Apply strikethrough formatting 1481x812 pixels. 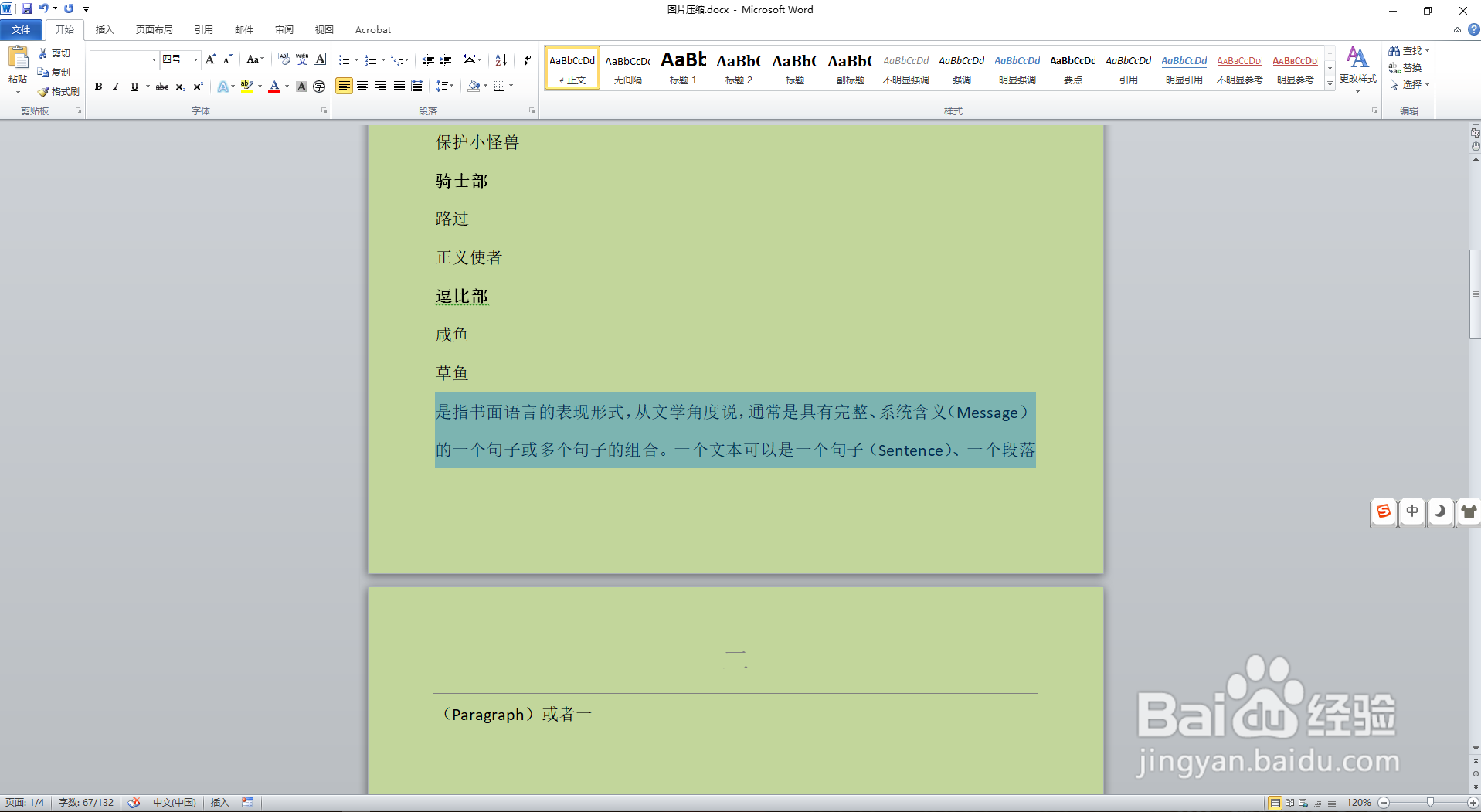pos(161,86)
